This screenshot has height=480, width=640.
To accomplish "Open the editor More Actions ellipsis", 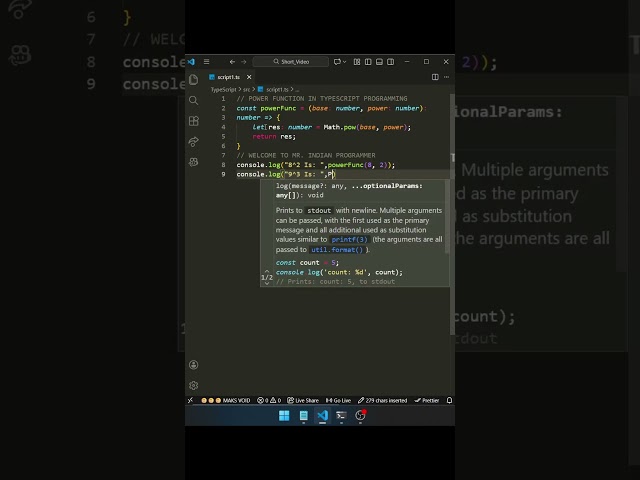I will point(447,77).
